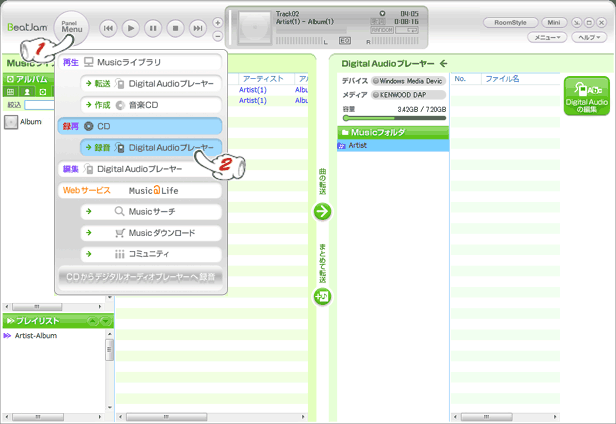This screenshot has height=424, width=616.
Task: Click the Digital Audio edit icon
Action: point(587,96)
